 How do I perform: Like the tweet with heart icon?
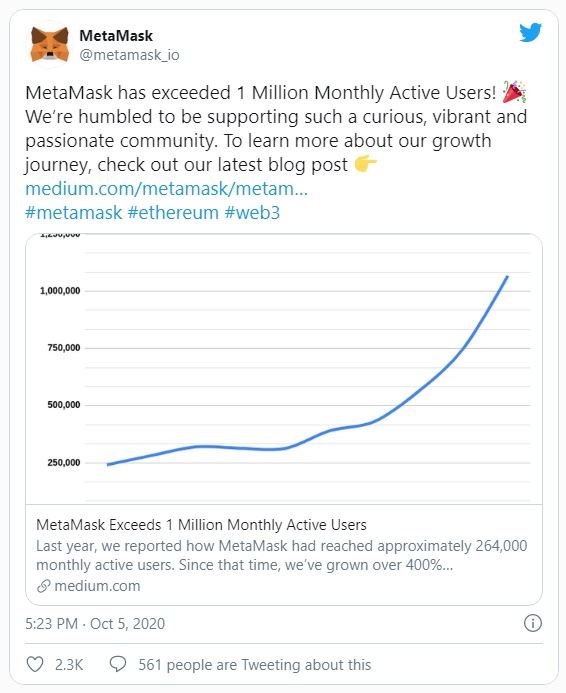[x=35, y=664]
